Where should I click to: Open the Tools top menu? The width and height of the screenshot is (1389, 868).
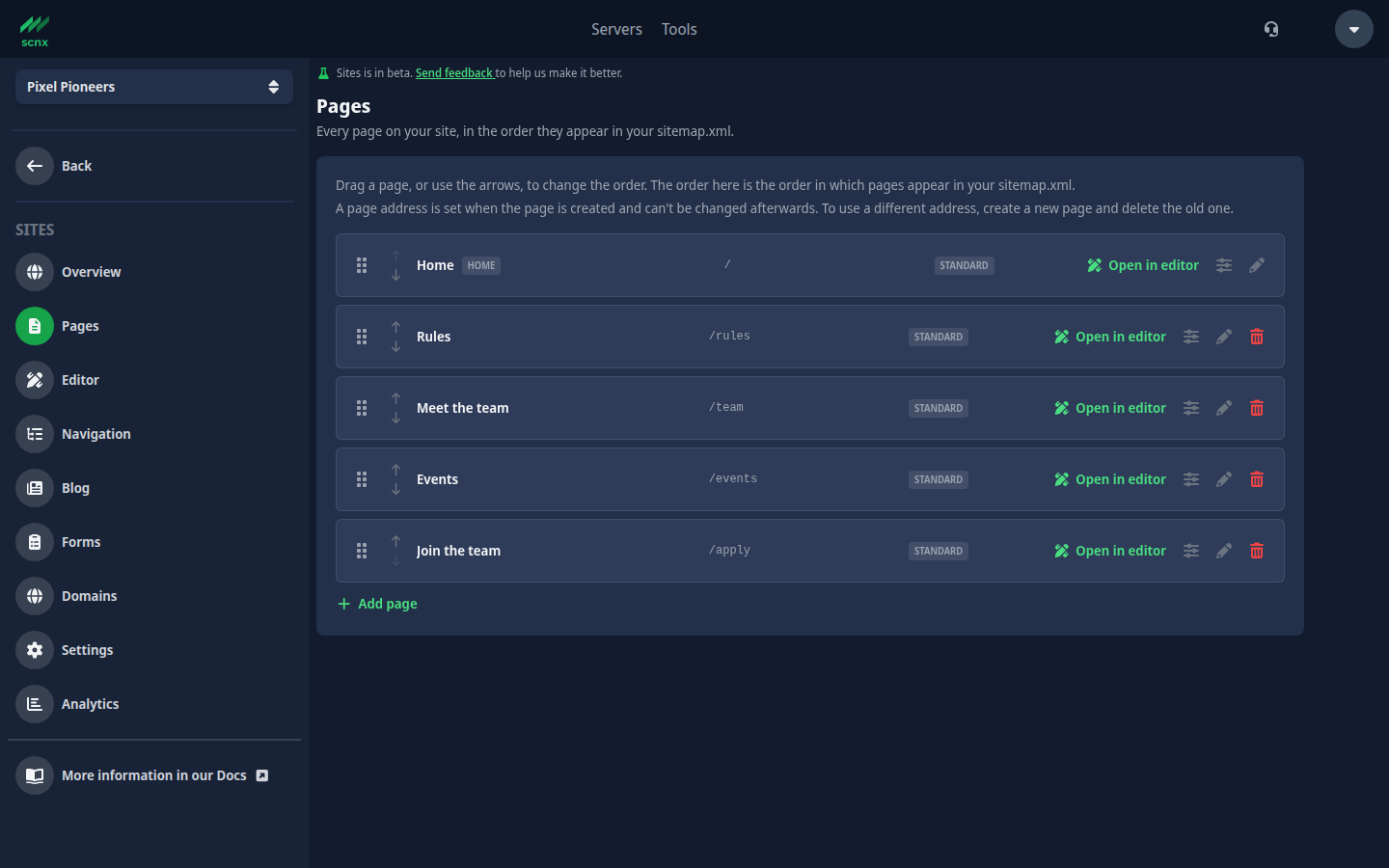(679, 29)
